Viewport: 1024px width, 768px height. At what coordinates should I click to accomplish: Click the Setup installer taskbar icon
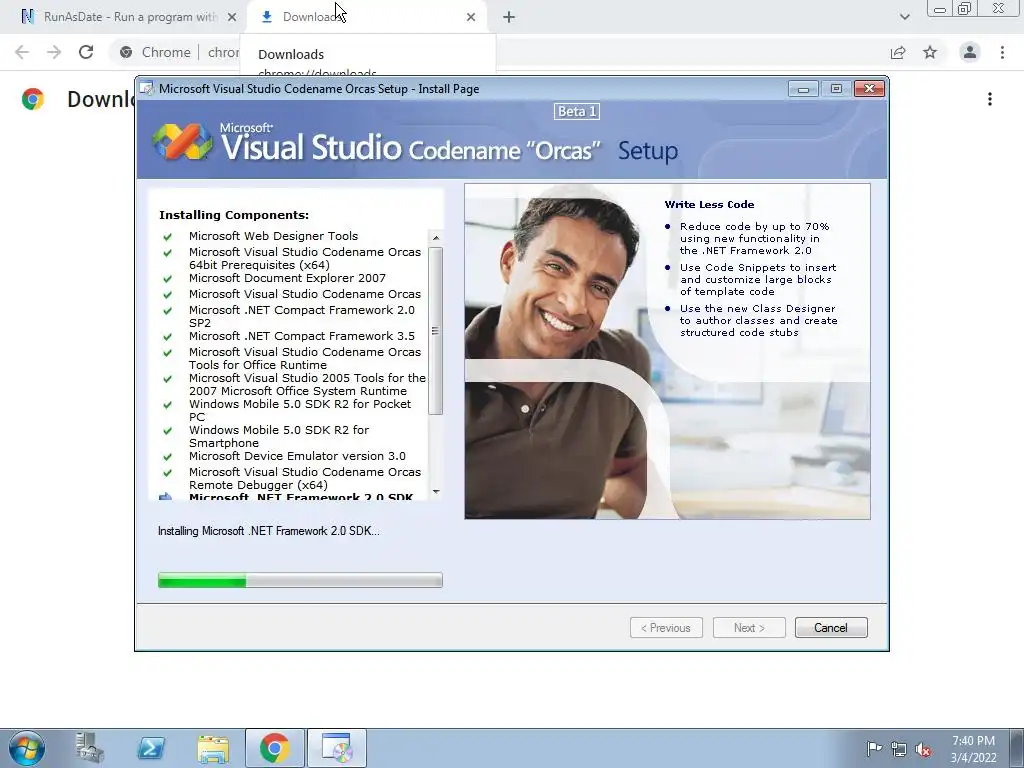[x=337, y=748]
